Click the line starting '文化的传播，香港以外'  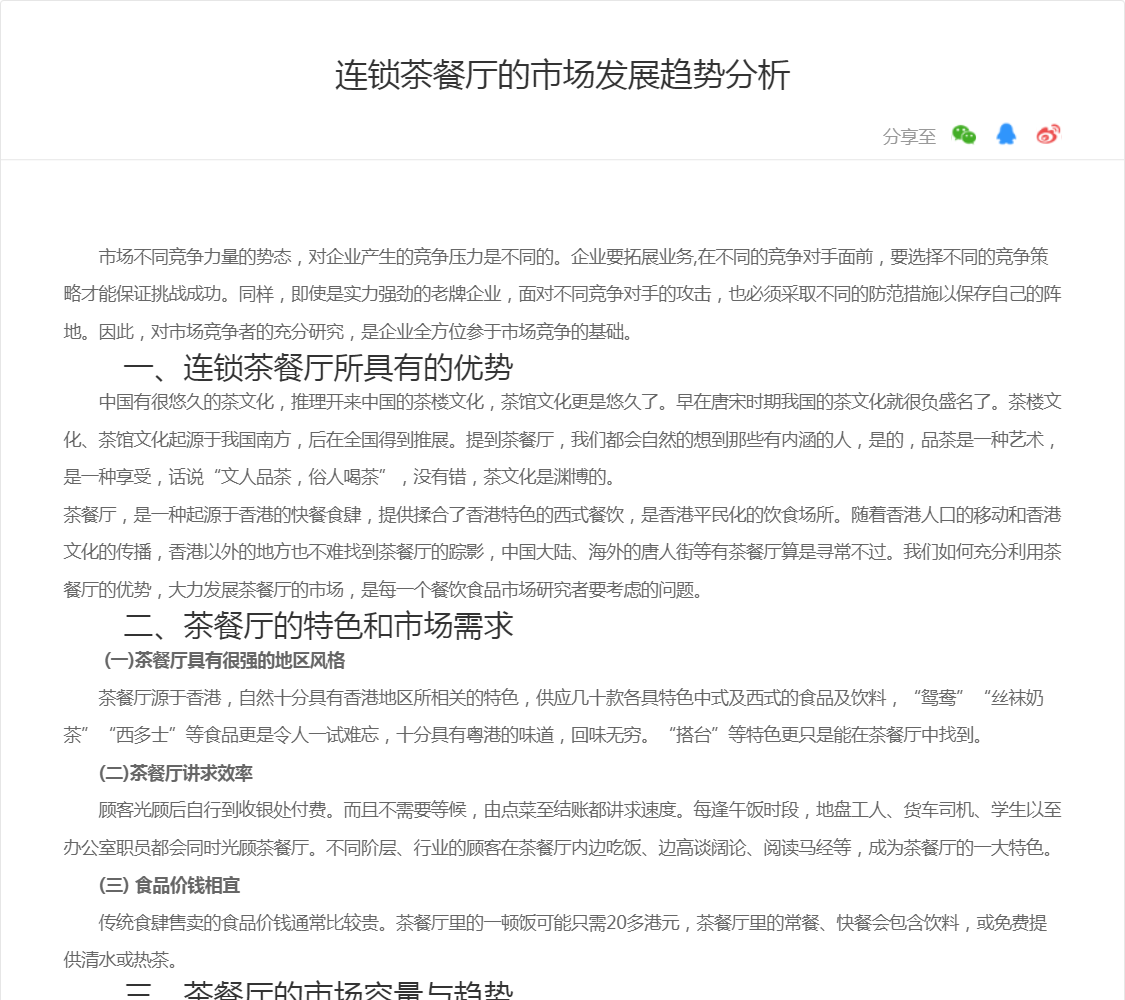pyautogui.click(x=562, y=552)
